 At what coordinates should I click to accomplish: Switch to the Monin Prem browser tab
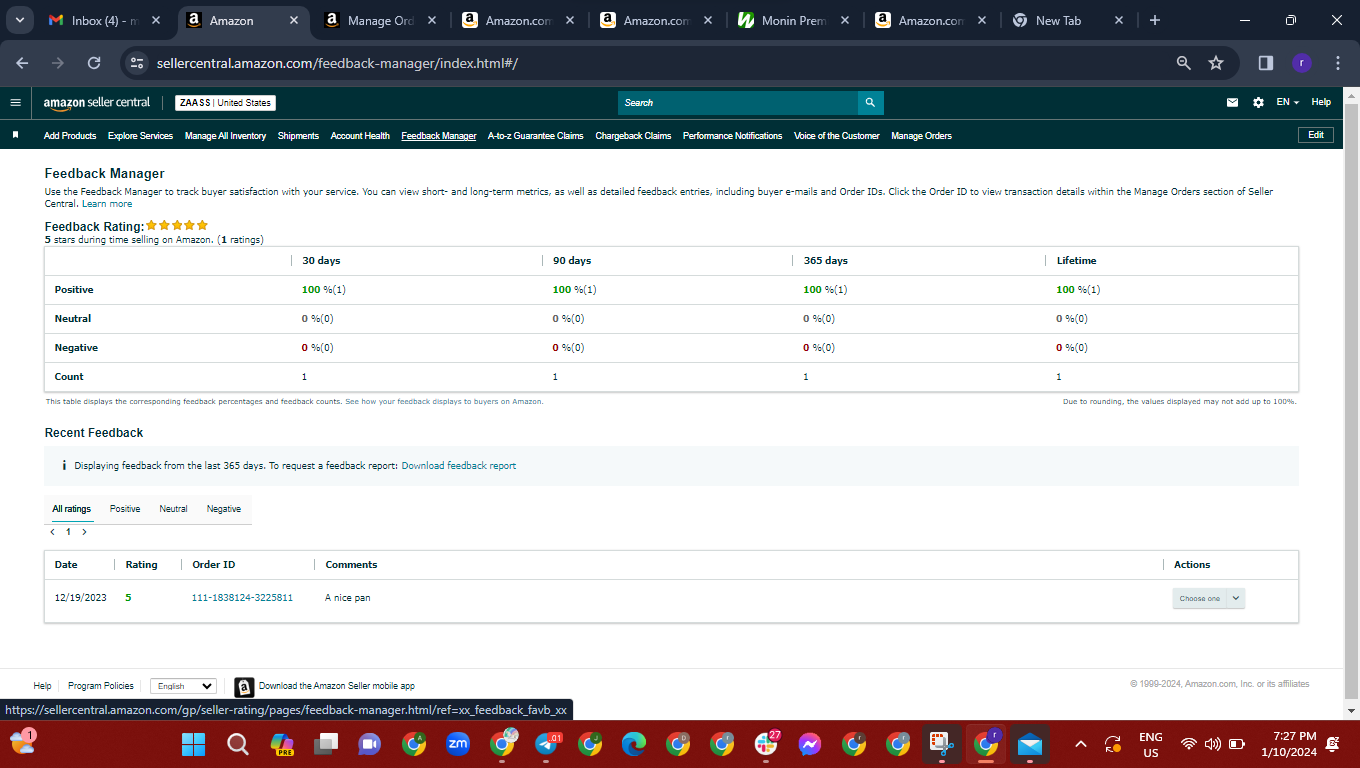click(x=796, y=20)
